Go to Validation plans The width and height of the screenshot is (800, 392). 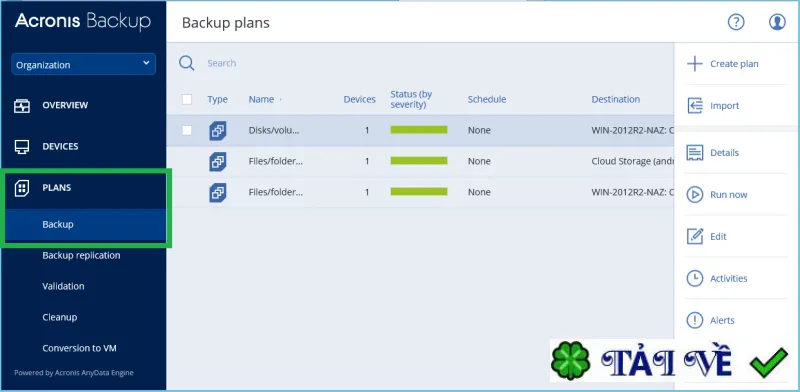tap(63, 286)
